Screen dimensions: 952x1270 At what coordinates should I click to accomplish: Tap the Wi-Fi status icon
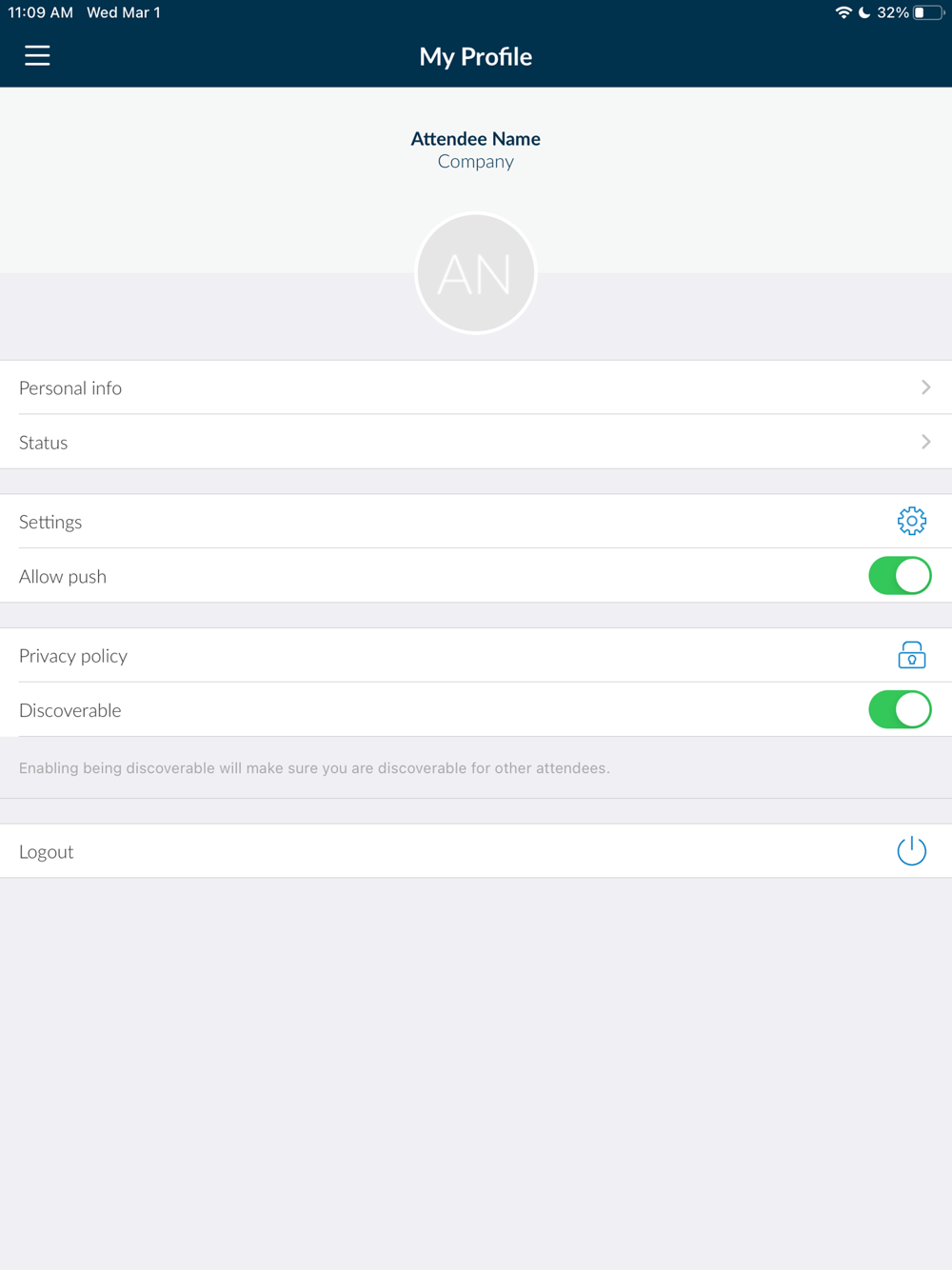pyautogui.click(x=843, y=12)
